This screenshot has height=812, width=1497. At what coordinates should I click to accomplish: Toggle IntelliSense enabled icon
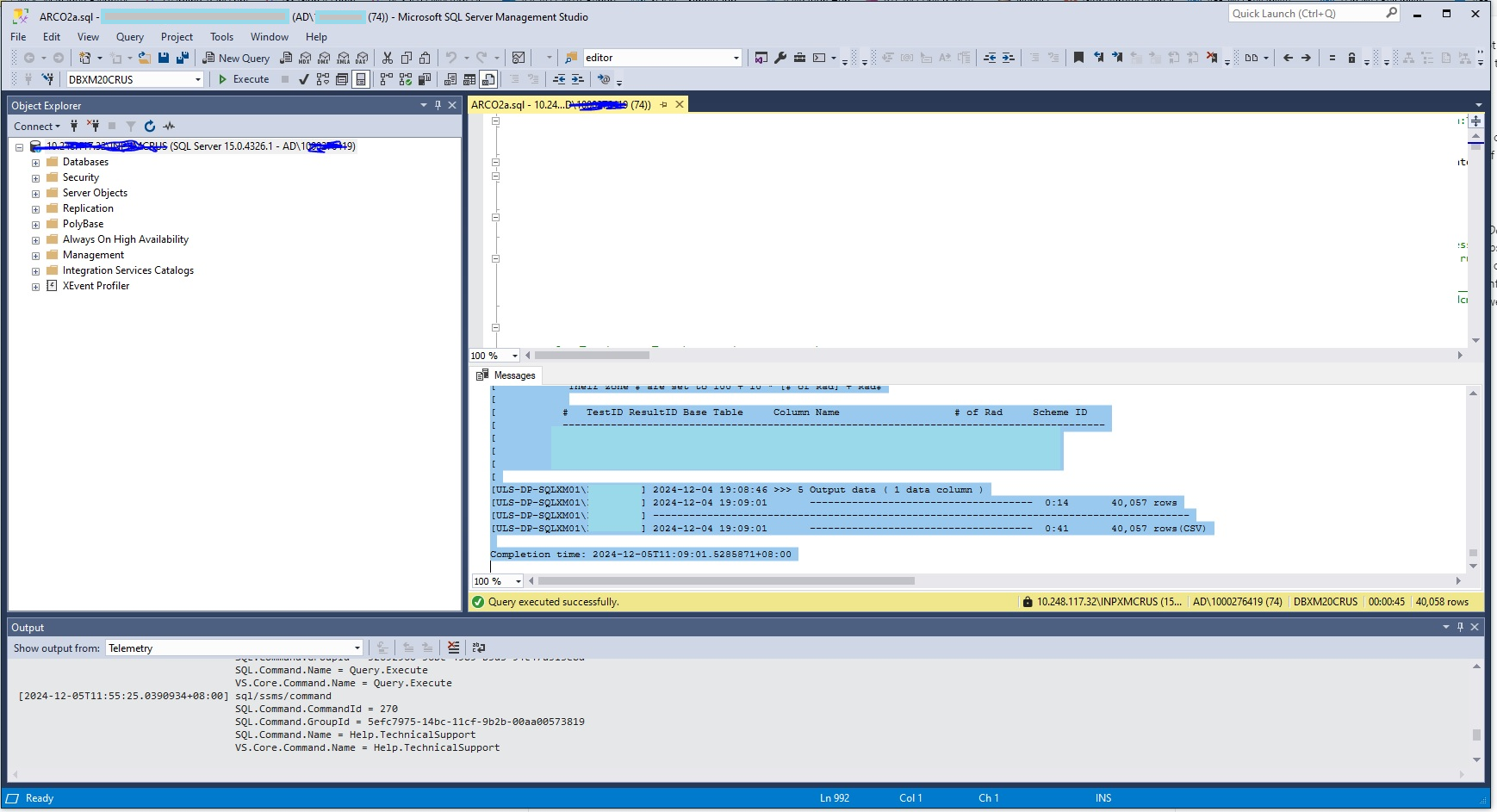coord(361,79)
